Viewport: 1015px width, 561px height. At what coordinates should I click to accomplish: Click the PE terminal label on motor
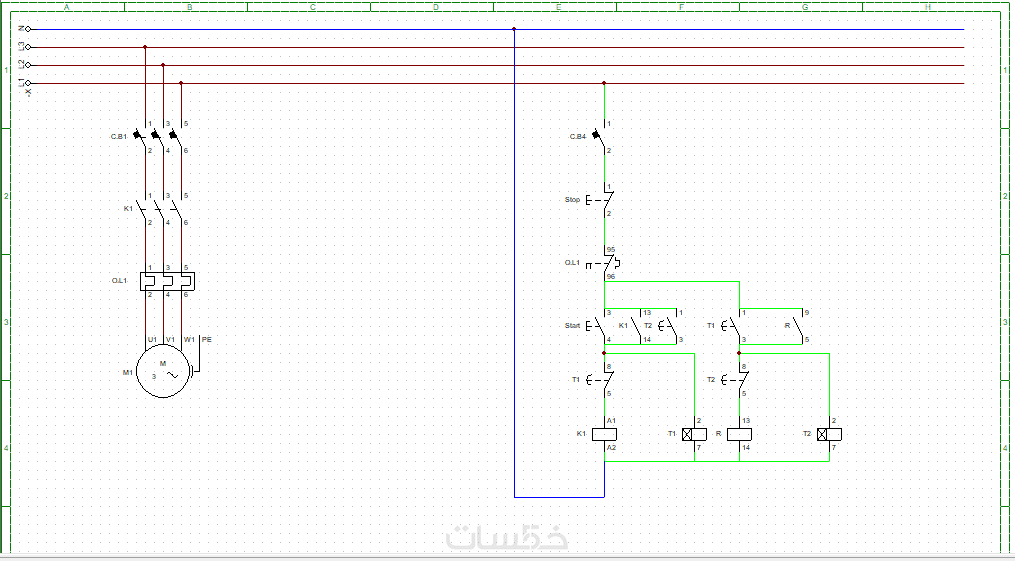(x=206, y=339)
